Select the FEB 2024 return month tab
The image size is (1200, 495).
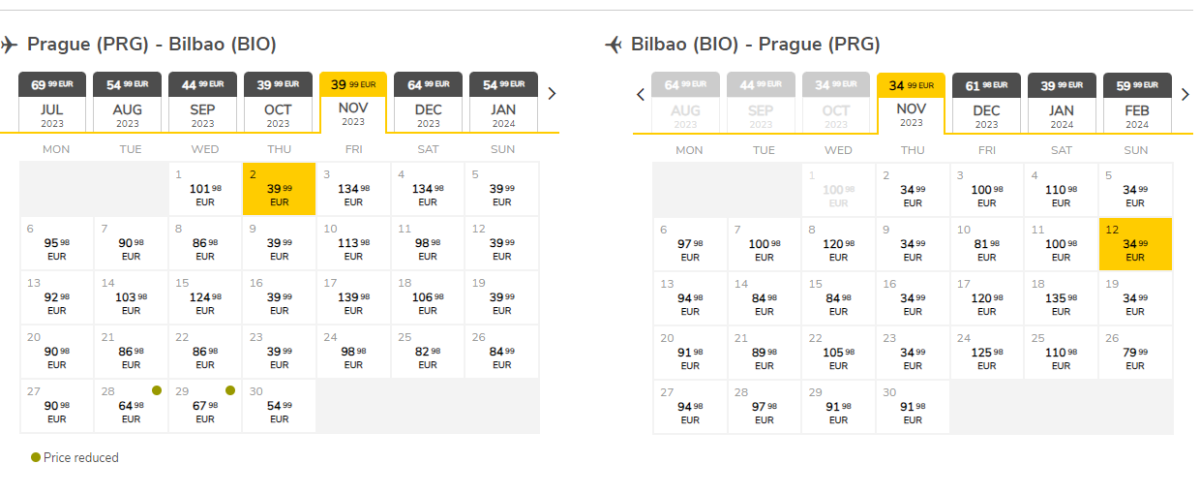point(1136,102)
